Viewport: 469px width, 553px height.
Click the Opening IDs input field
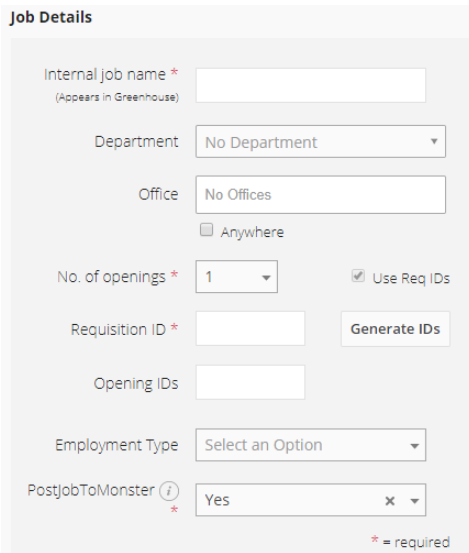pyautogui.click(x=250, y=382)
